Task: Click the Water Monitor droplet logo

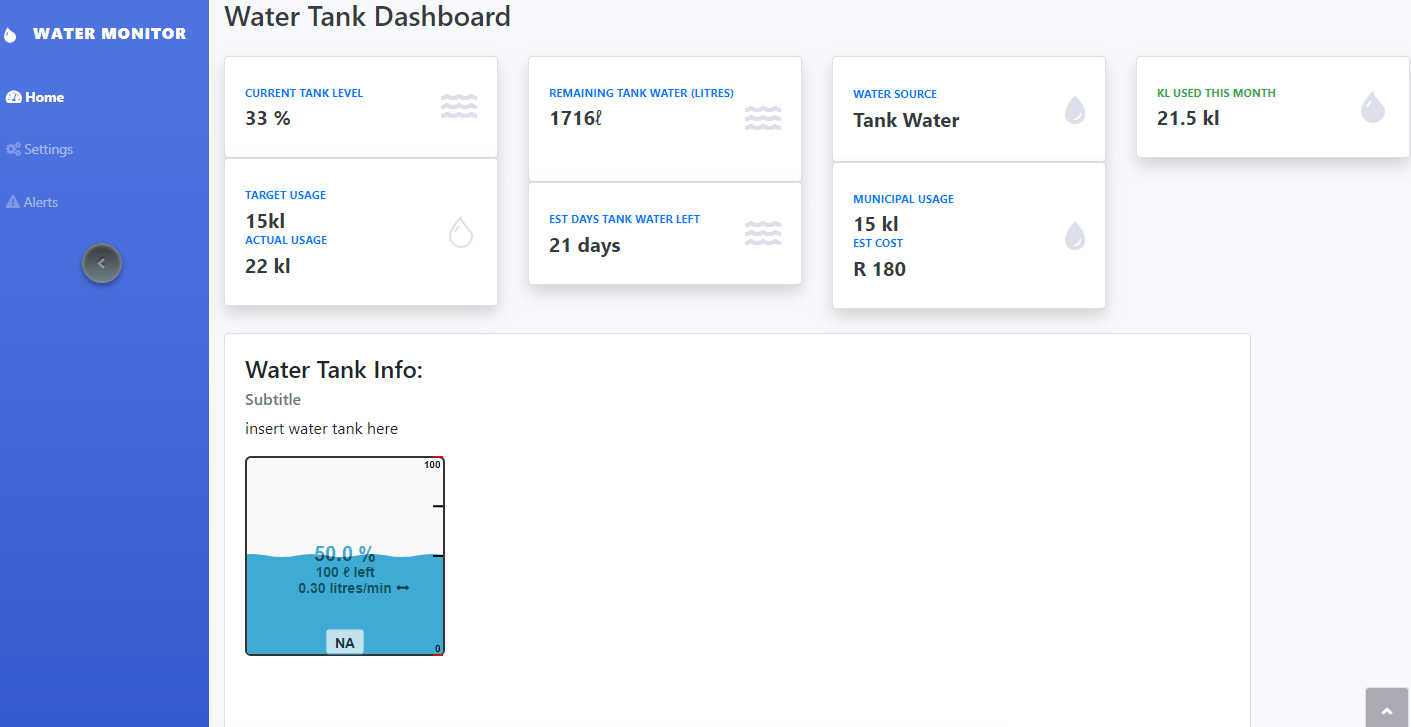Action: point(11,33)
